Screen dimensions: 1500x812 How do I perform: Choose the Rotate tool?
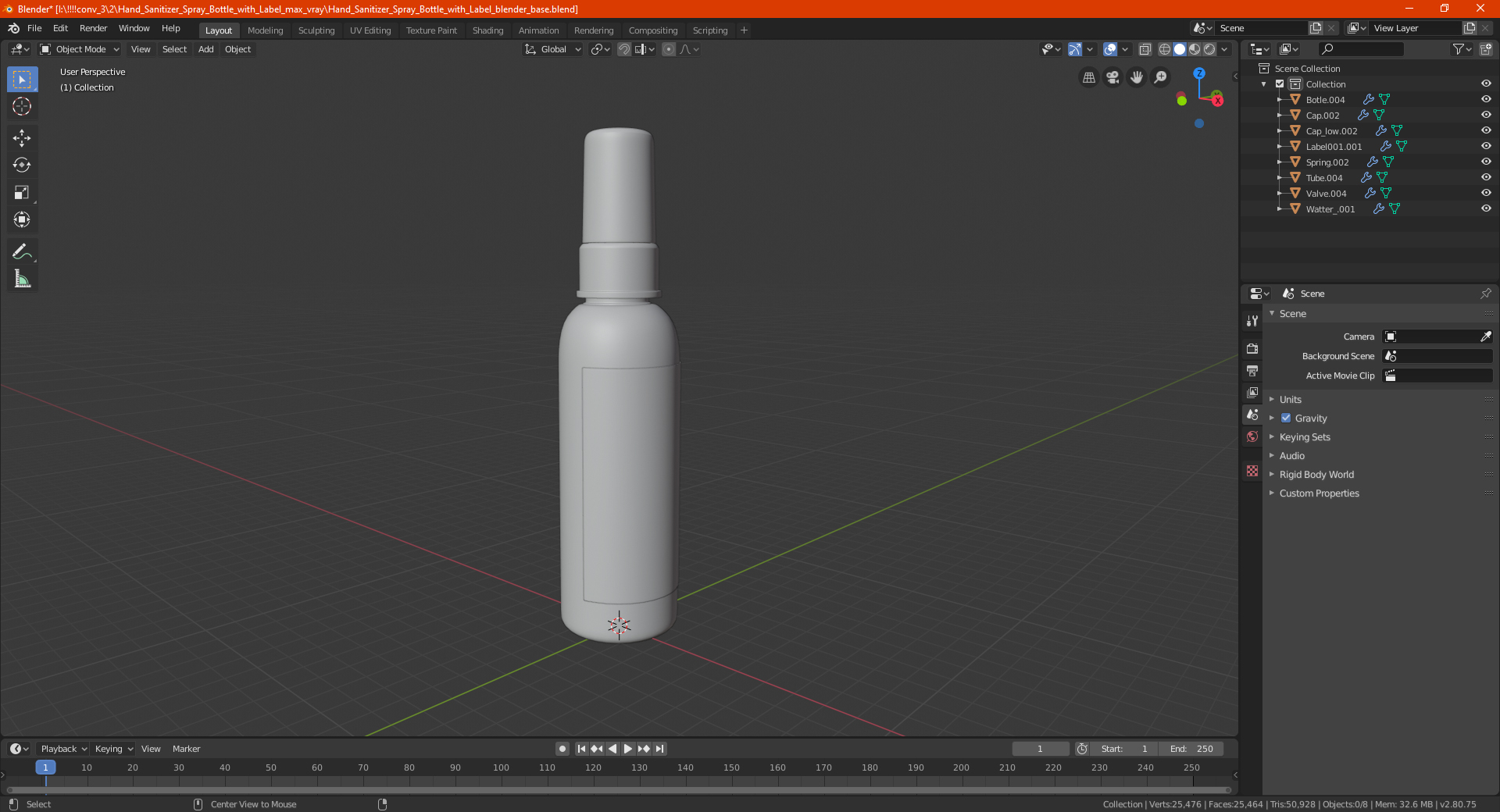coord(22,166)
